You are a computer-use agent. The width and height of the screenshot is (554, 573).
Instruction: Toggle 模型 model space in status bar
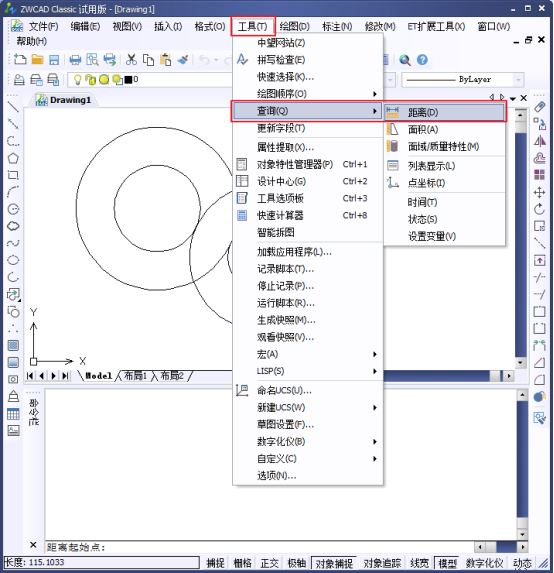(x=447, y=563)
